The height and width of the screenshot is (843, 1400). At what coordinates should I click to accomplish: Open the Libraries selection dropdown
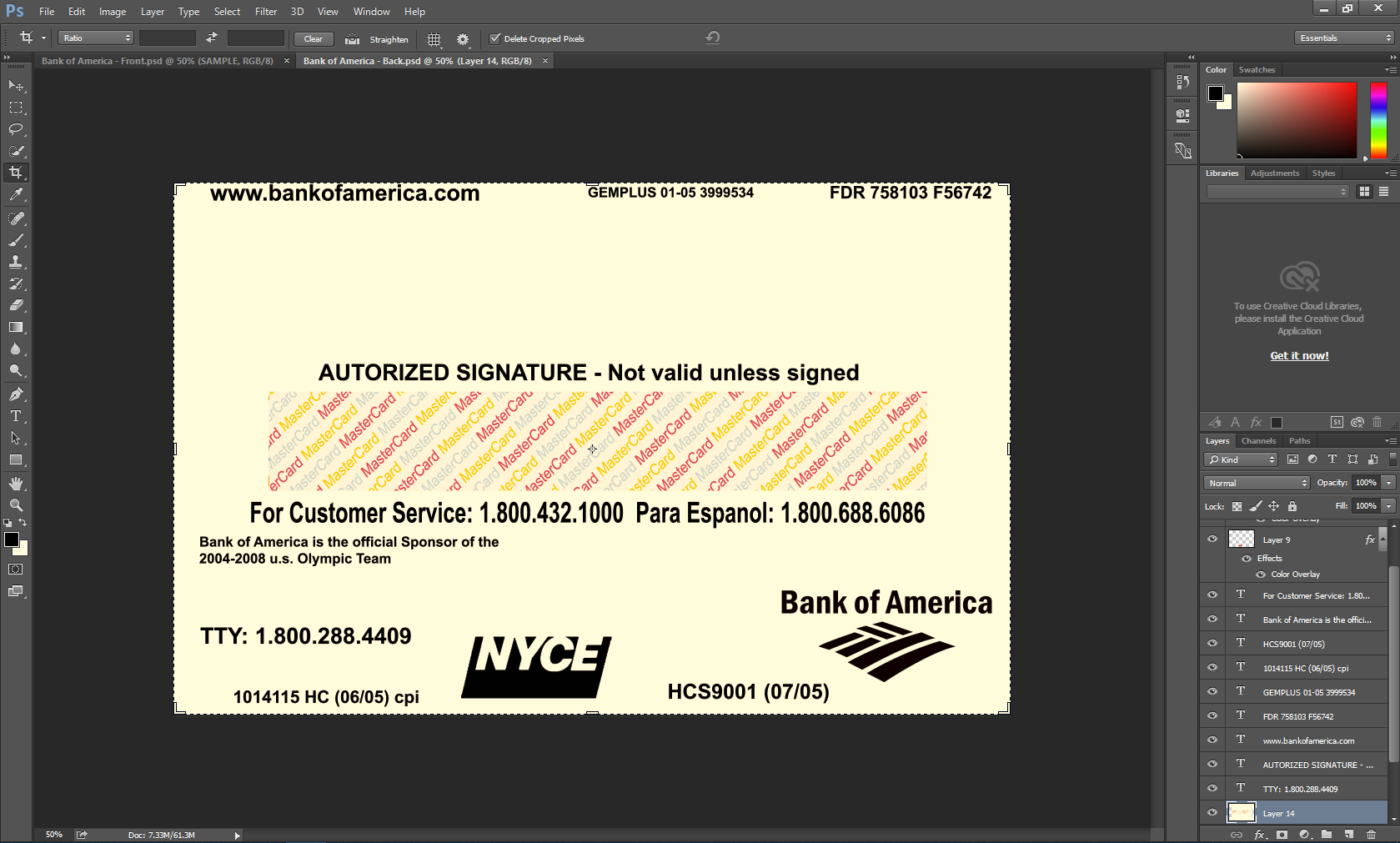[1277, 192]
